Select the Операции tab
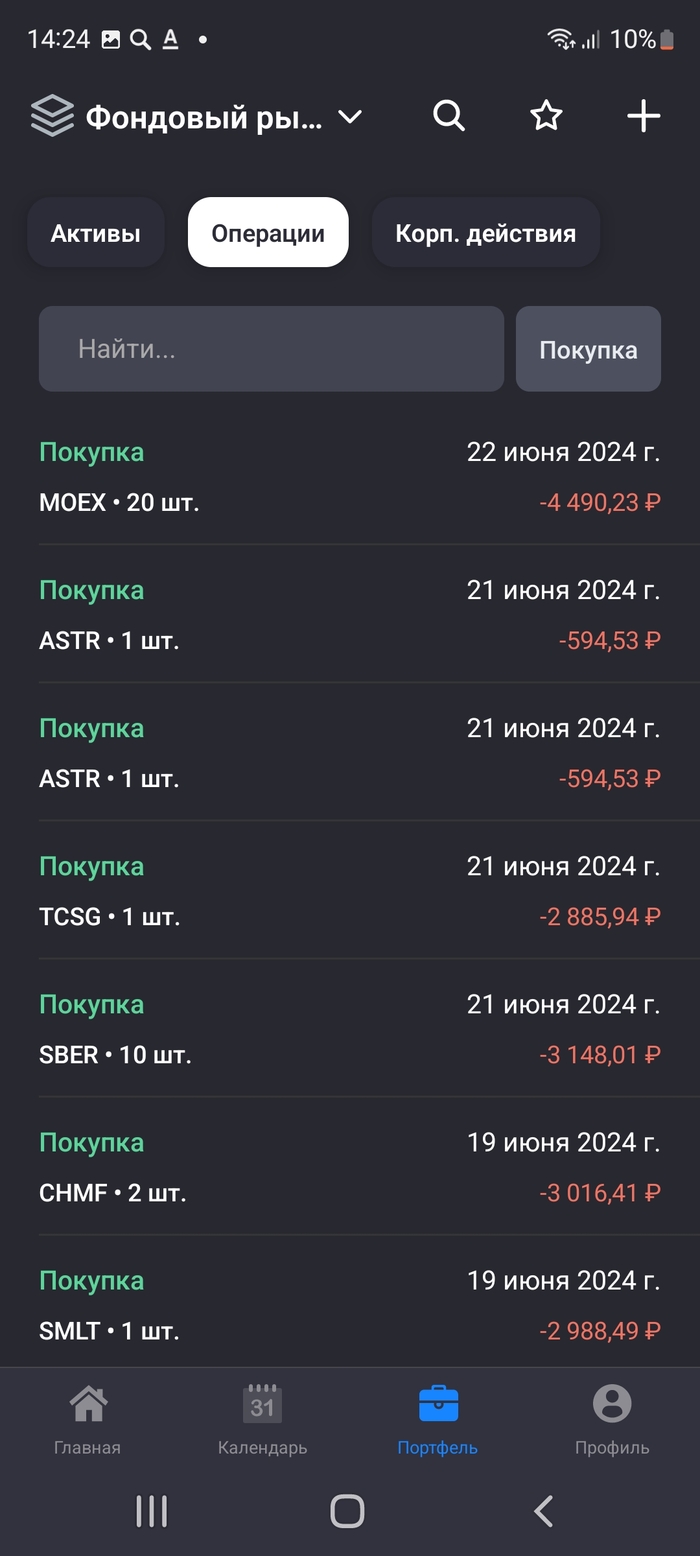This screenshot has height=1556, width=700. 268,233
